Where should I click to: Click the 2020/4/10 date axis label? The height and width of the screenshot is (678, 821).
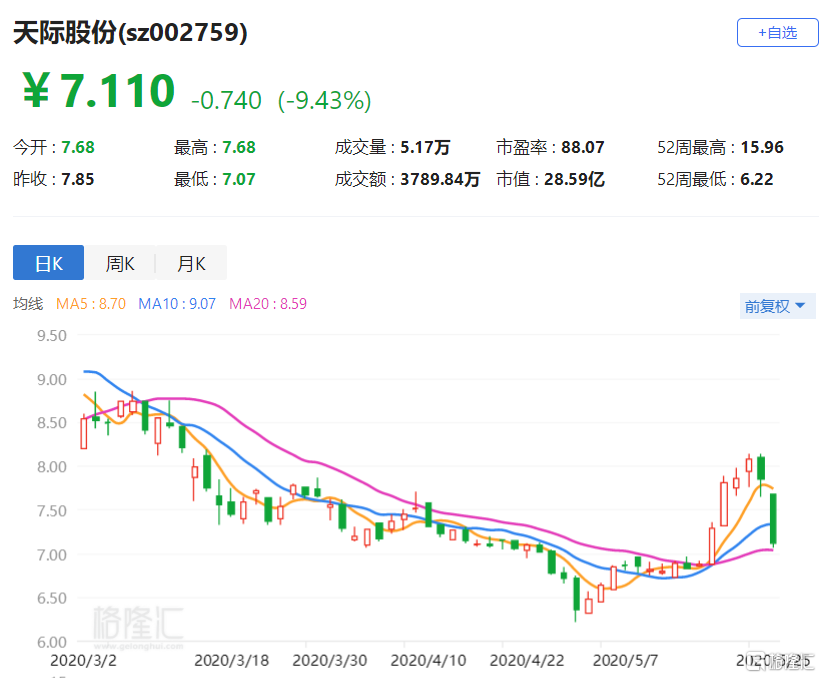428,661
